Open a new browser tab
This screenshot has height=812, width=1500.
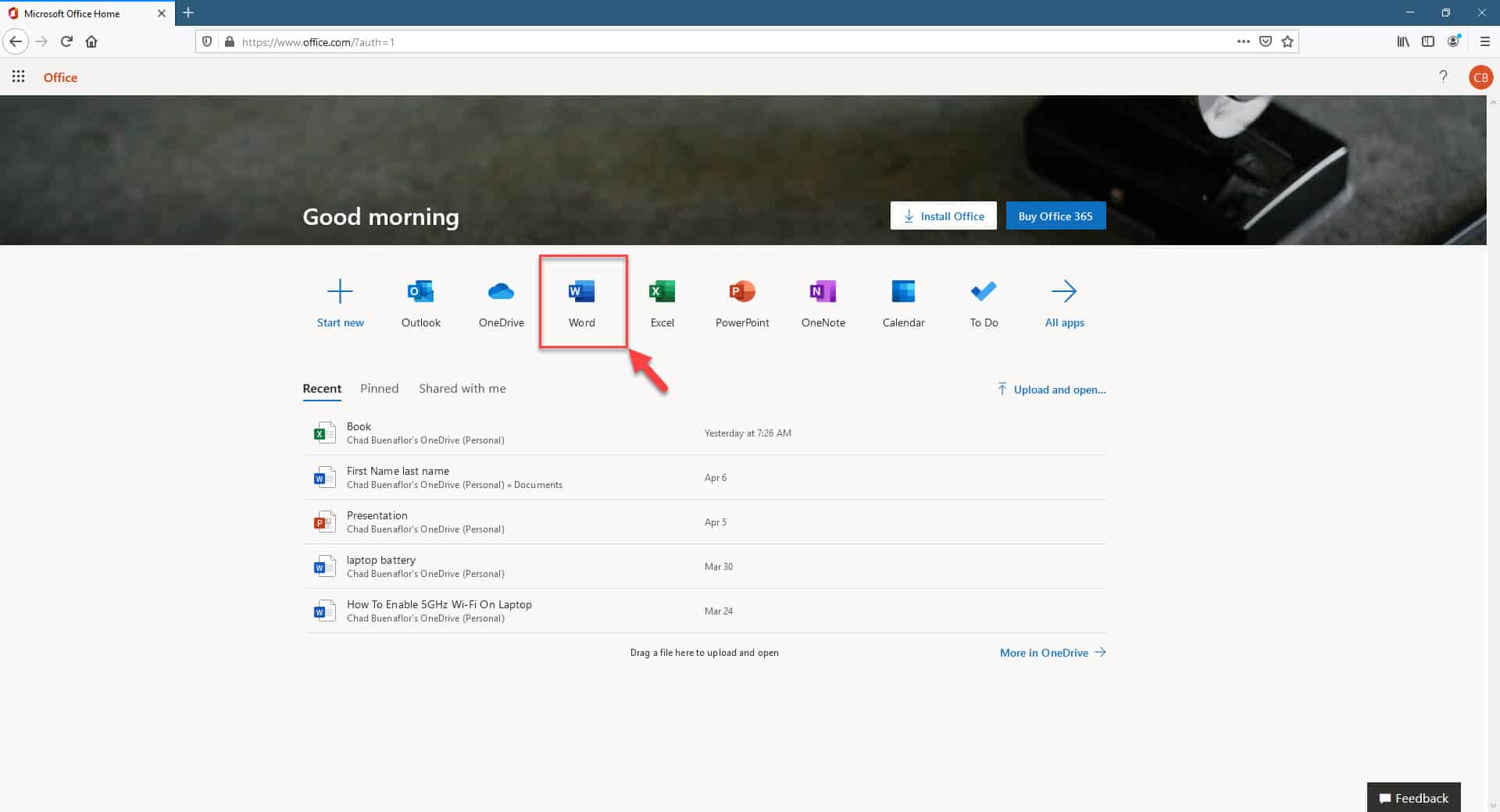188,12
